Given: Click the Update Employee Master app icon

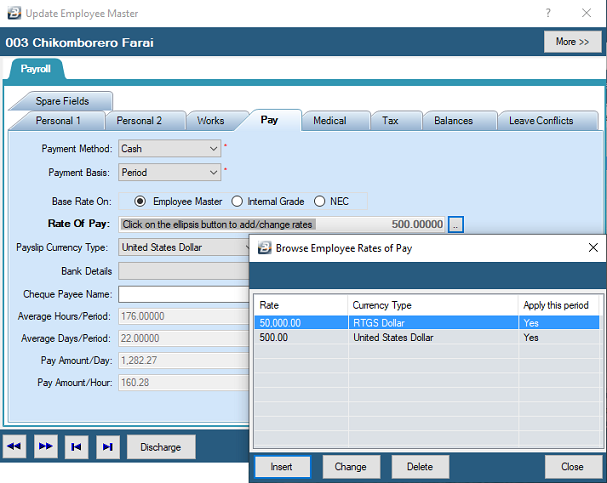Looking at the screenshot, I should pos(14,13).
